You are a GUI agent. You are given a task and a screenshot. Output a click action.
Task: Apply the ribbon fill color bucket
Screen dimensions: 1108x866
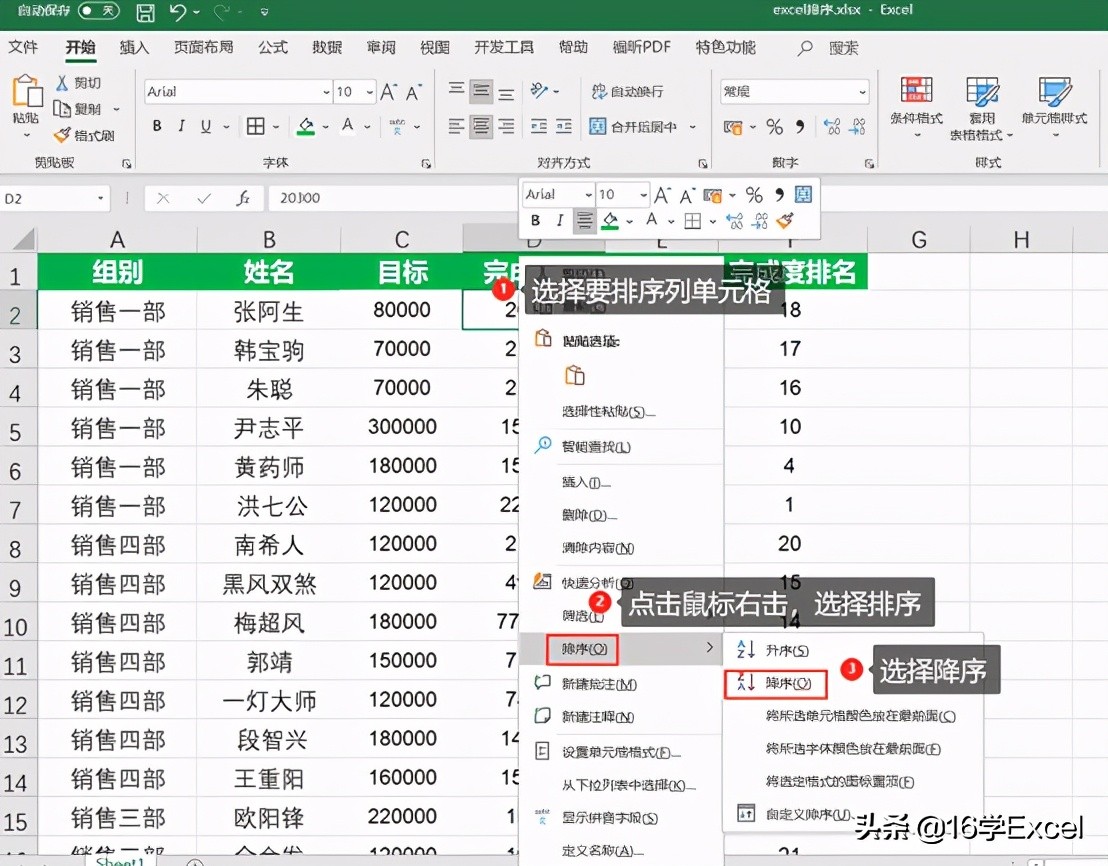point(306,126)
